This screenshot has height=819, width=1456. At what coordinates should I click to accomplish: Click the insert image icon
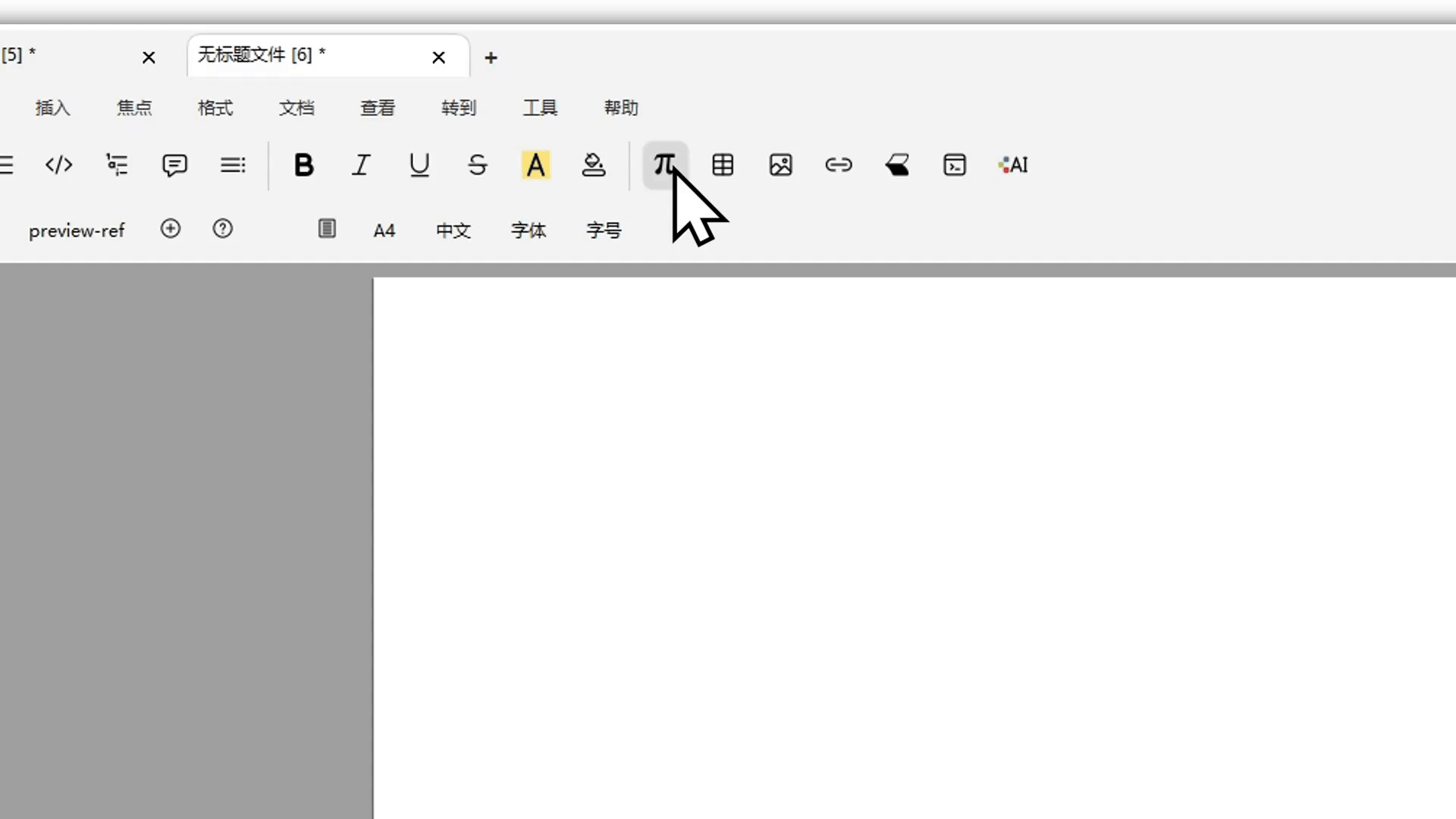point(780,165)
